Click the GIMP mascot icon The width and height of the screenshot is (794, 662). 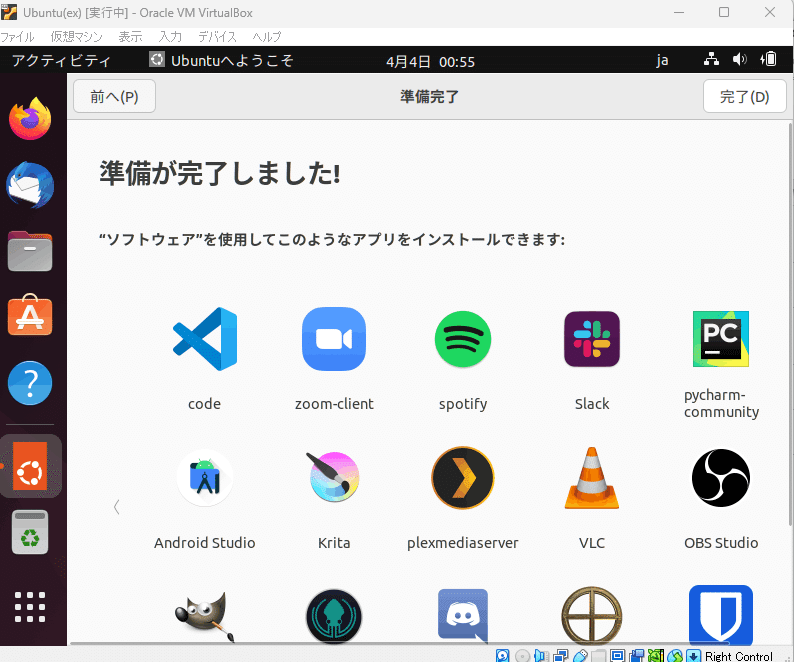(205, 616)
